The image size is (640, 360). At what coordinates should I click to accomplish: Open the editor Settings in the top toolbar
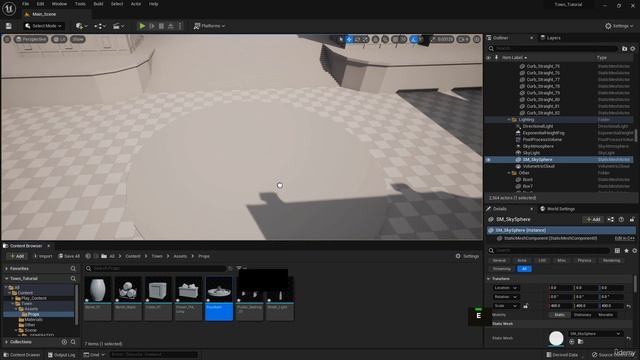pyautogui.click(x=619, y=26)
